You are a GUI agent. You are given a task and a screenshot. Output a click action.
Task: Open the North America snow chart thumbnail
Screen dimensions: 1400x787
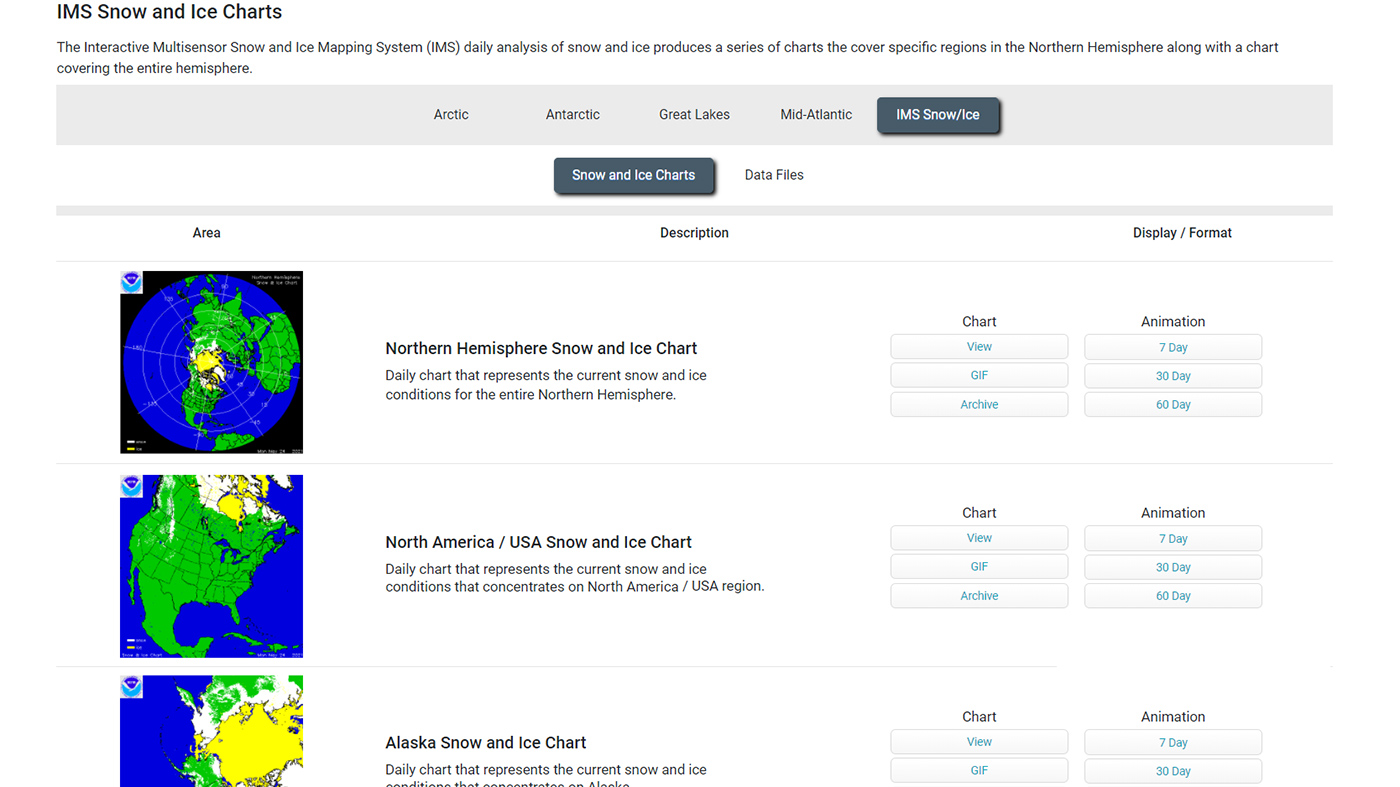point(211,566)
